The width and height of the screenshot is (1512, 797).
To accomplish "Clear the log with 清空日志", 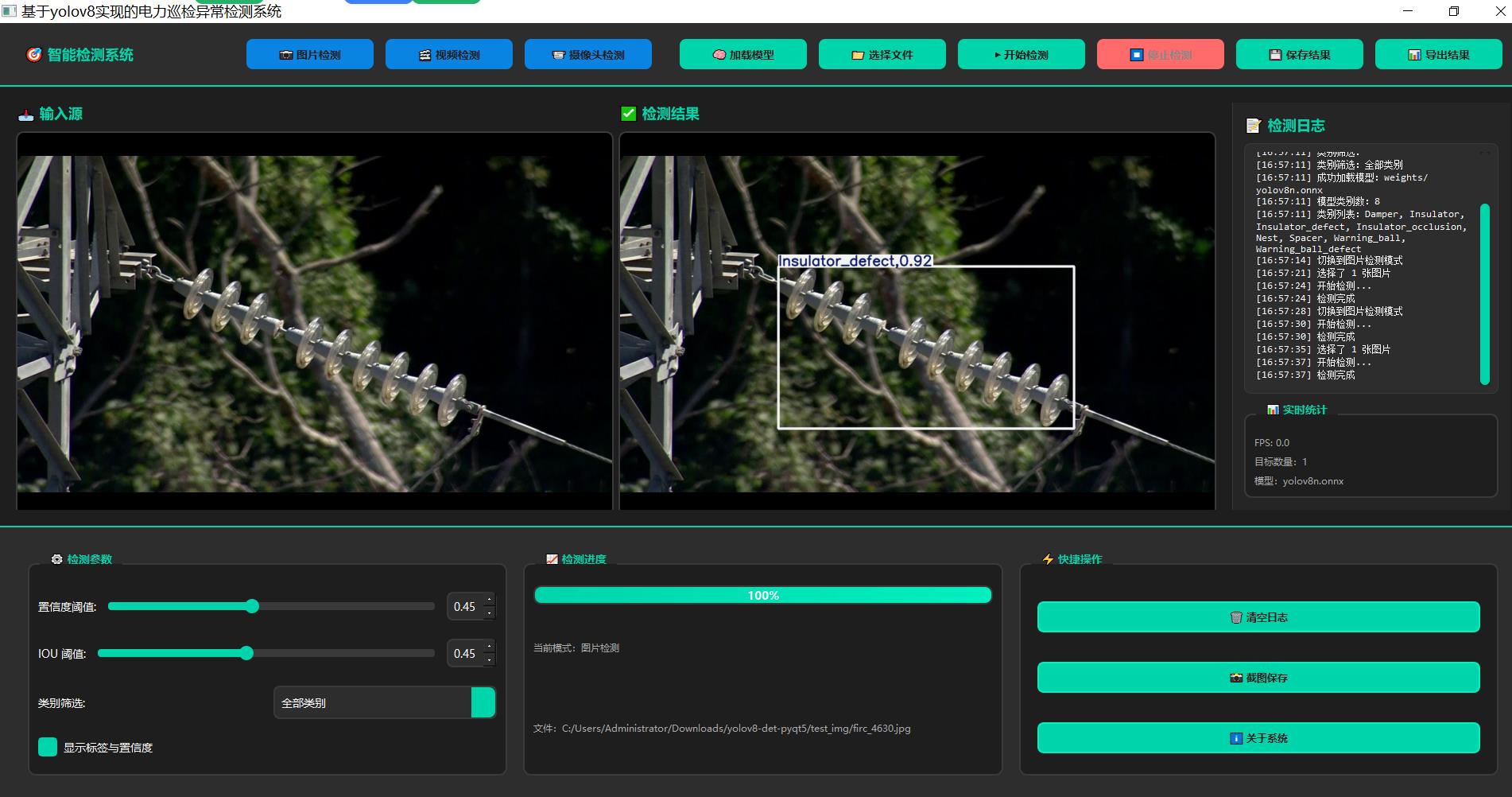I will click(x=1258, y=617).
